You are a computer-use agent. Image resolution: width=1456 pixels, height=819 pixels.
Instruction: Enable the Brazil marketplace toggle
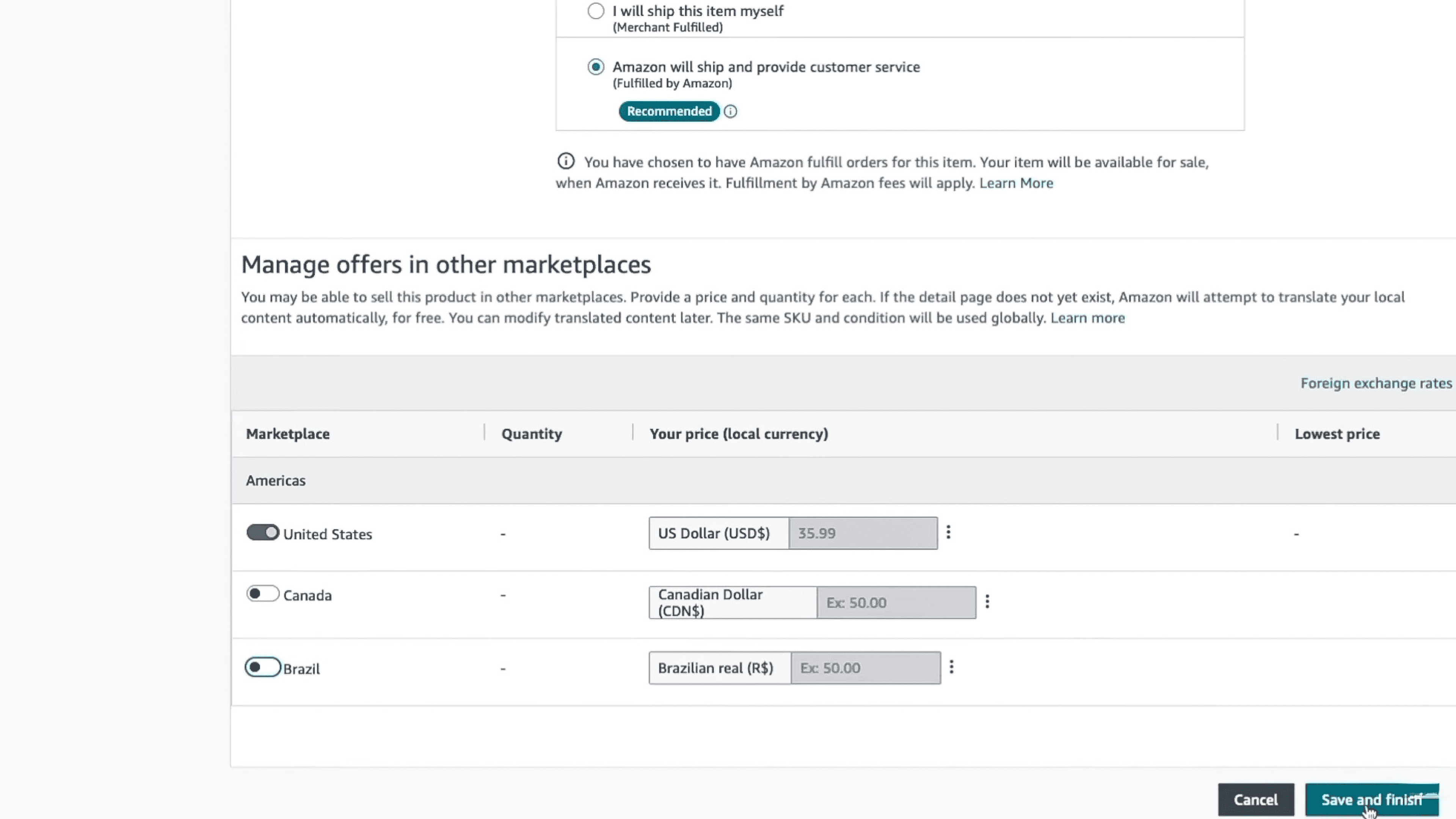[263, 667]
